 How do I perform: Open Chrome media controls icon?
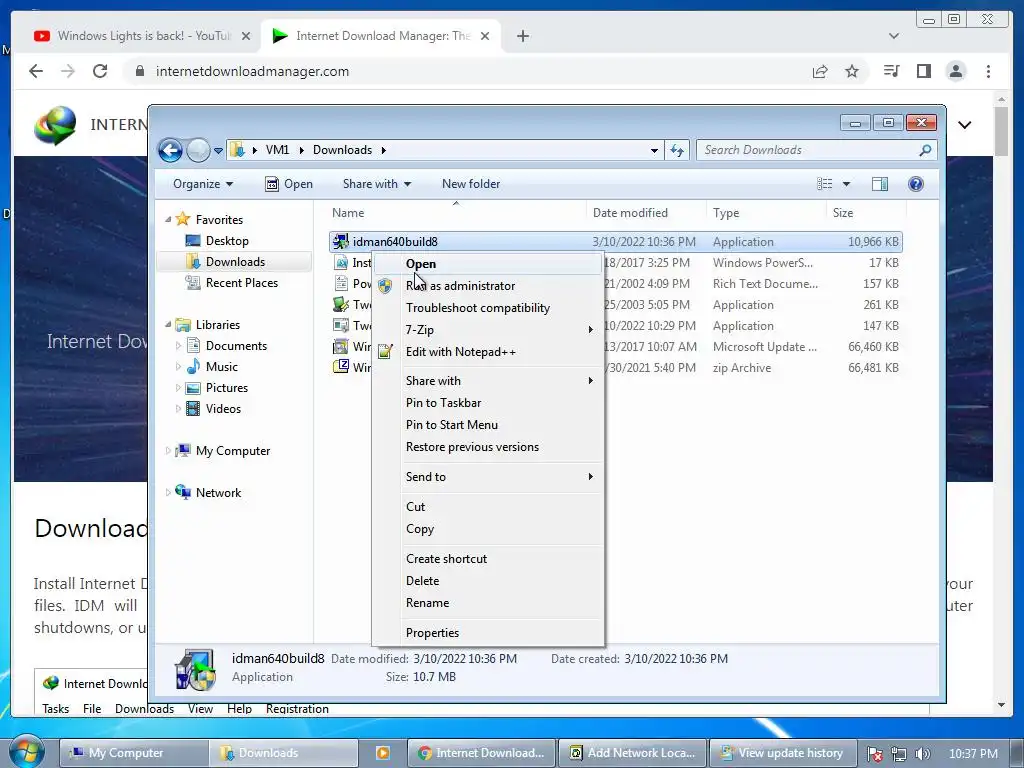coord(891,71)
